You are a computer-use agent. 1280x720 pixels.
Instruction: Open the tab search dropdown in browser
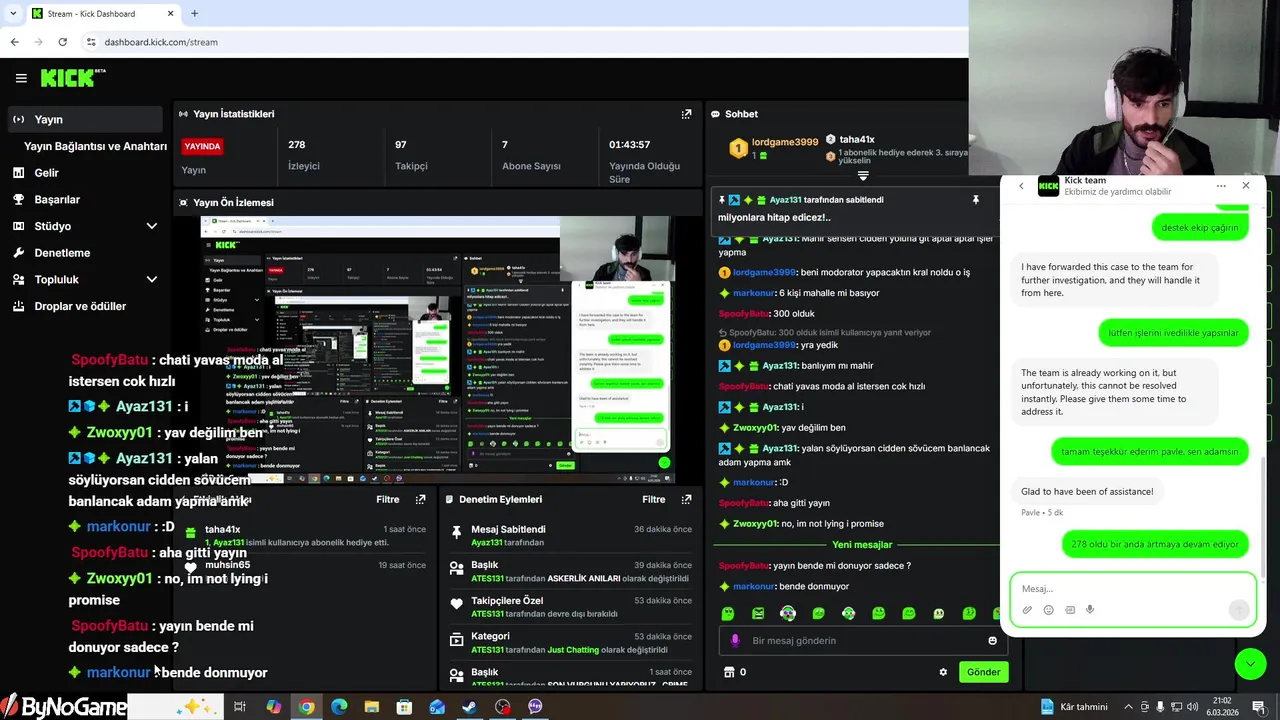tap(13, 14)
